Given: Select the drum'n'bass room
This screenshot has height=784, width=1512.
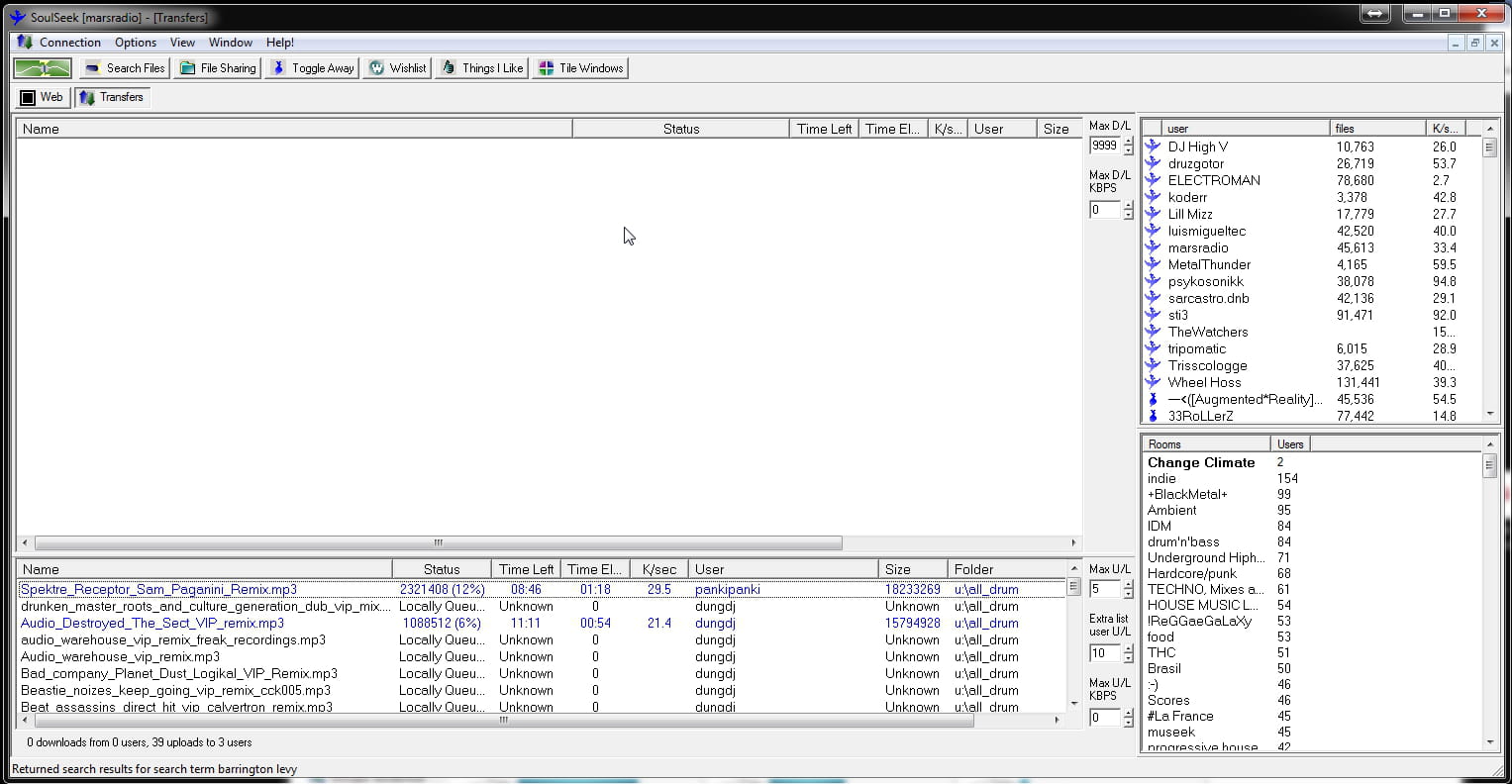Looking at the screenshot, I should coord(1183,541).
